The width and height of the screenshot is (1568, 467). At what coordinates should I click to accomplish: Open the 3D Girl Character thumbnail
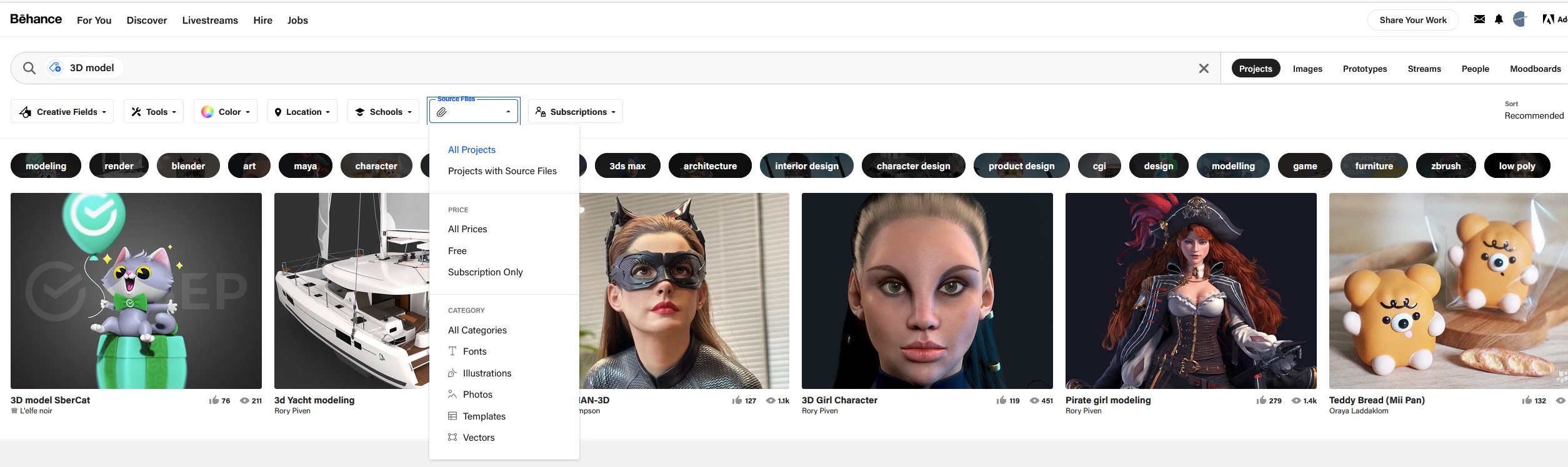click(x=927, y=291)
